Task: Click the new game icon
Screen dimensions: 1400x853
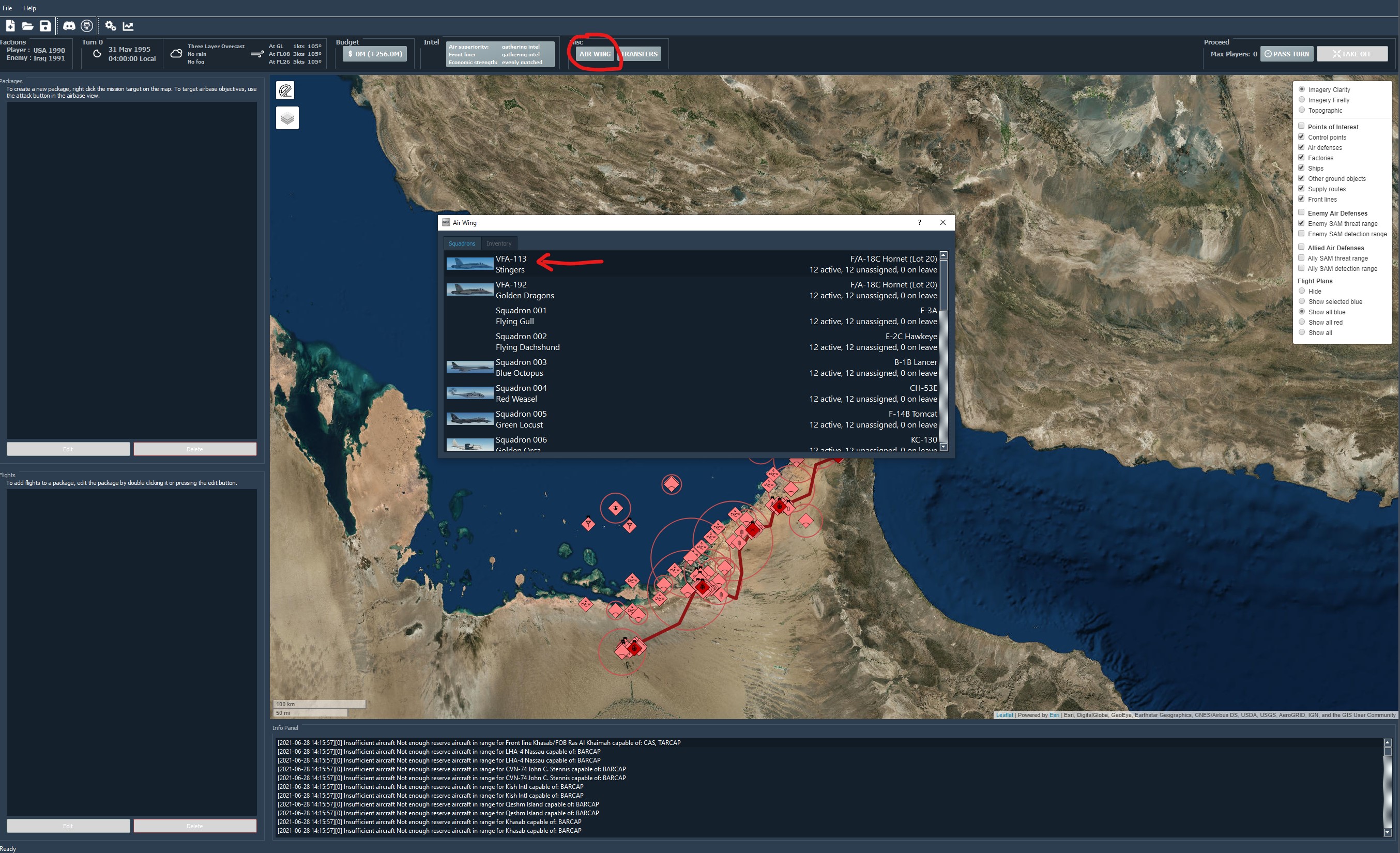Action: tap(10, 25)
